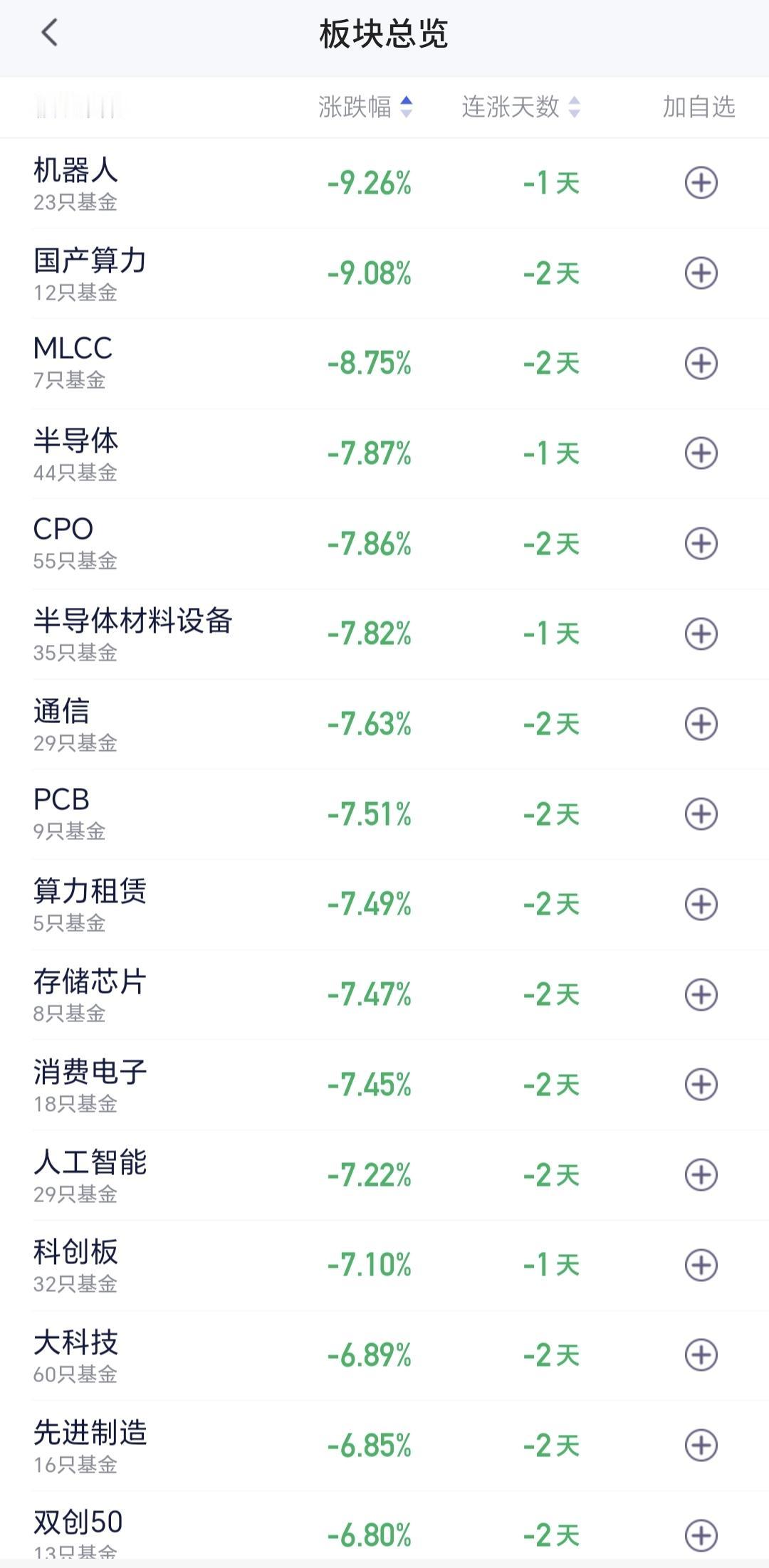Add 机器人 sector to watchlist
The height and width of the screenshot is (1568, 769).
coord(701,183)
